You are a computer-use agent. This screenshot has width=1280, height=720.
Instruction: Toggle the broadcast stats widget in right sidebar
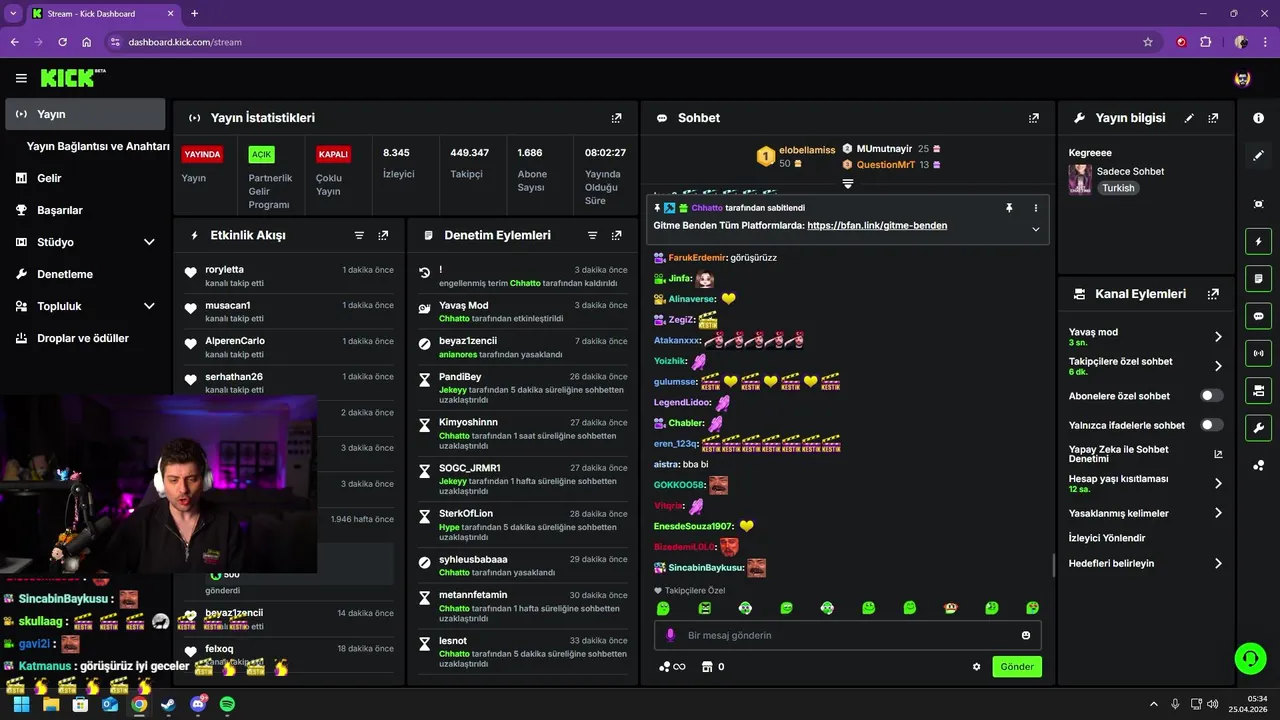pyautogui.click(x=1258, y=353)
